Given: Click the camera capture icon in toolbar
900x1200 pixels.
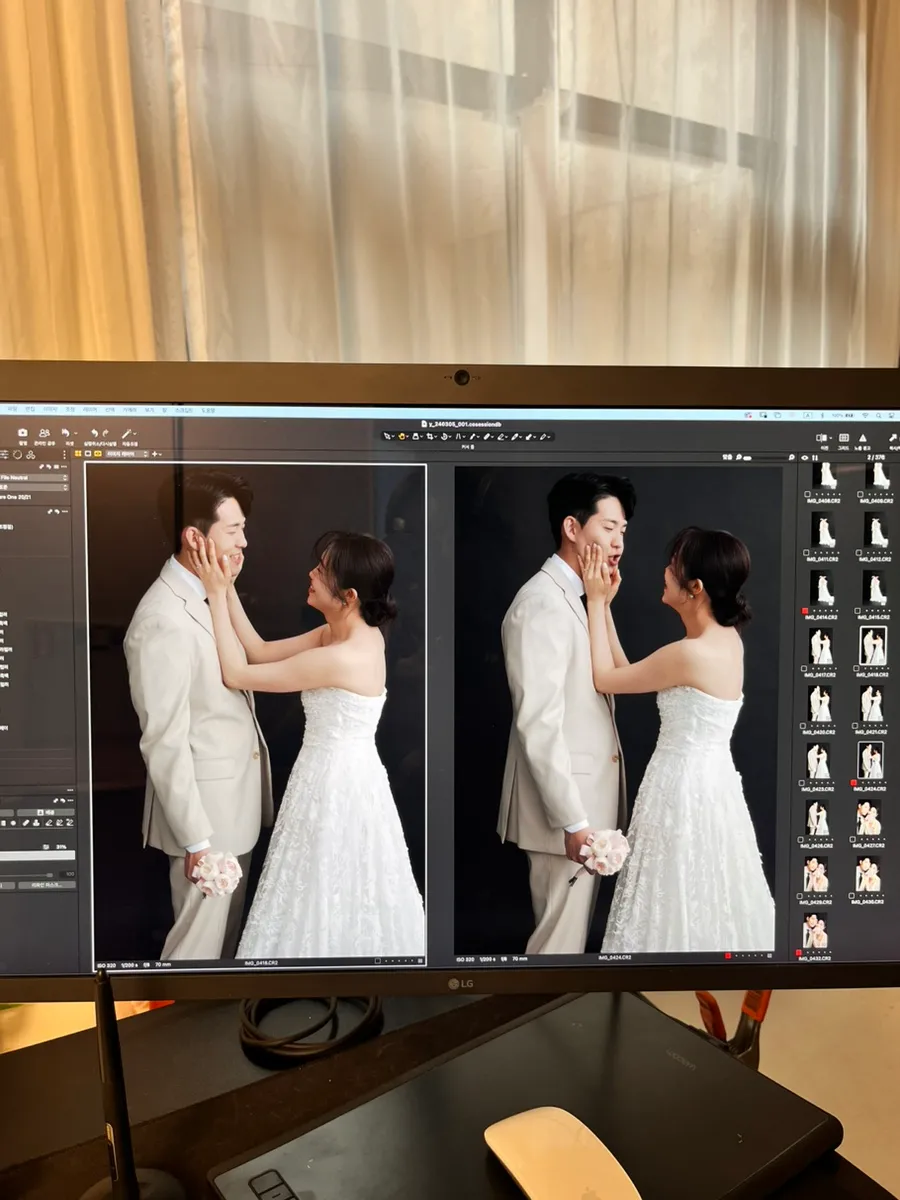Looking at the screenshot, I should (22, 433).
